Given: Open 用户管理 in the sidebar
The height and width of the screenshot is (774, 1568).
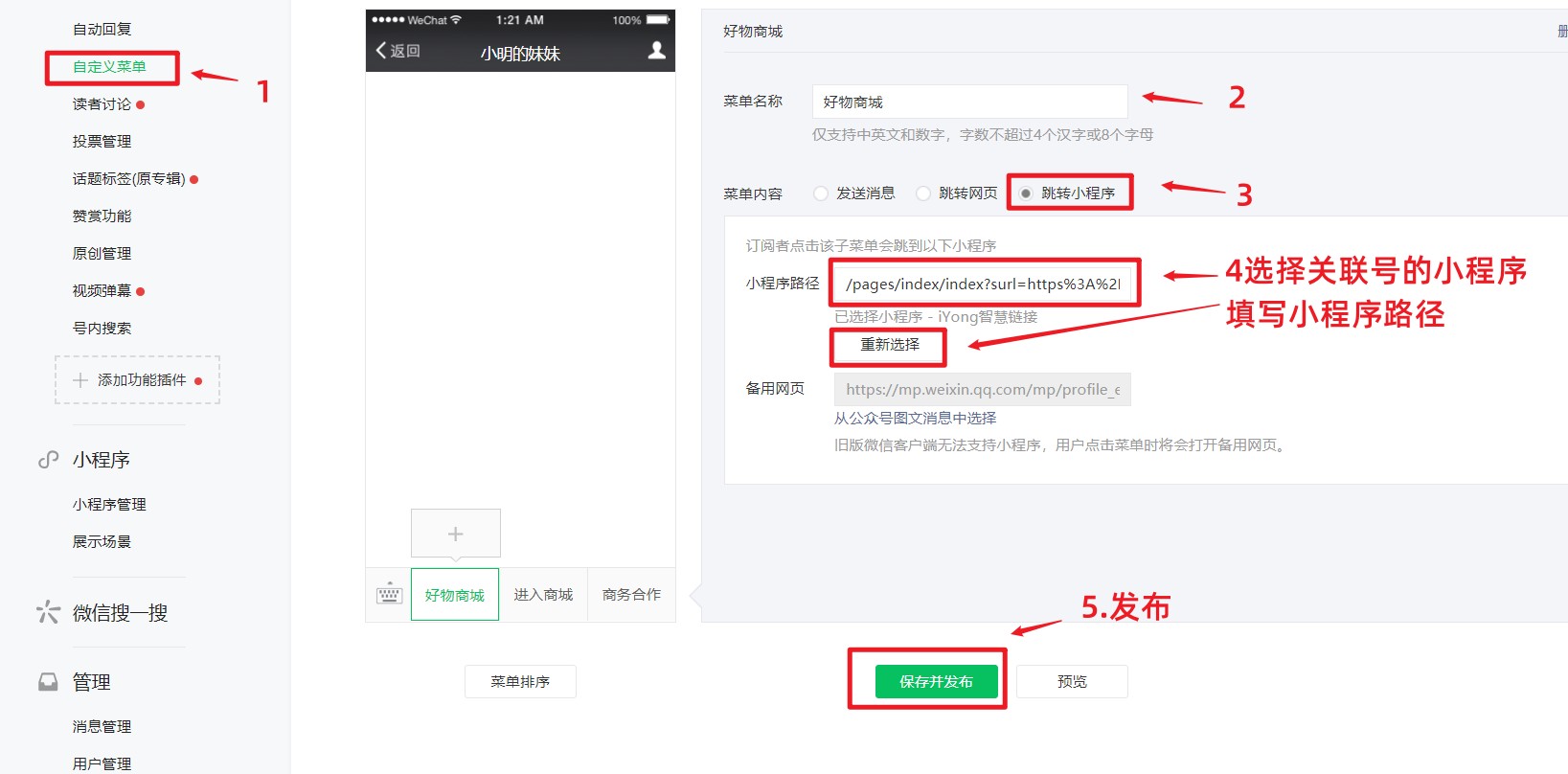Looking at the screenshot, I should (x=102, y=764).
